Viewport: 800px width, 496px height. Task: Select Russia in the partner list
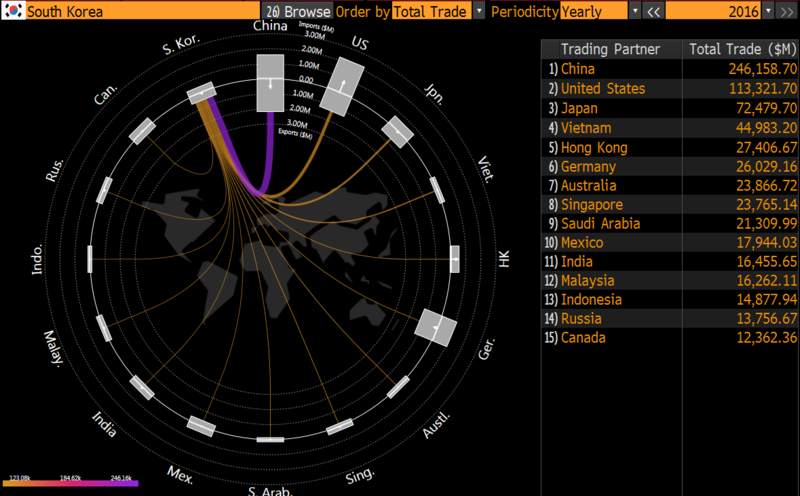[x=670, y=318]
